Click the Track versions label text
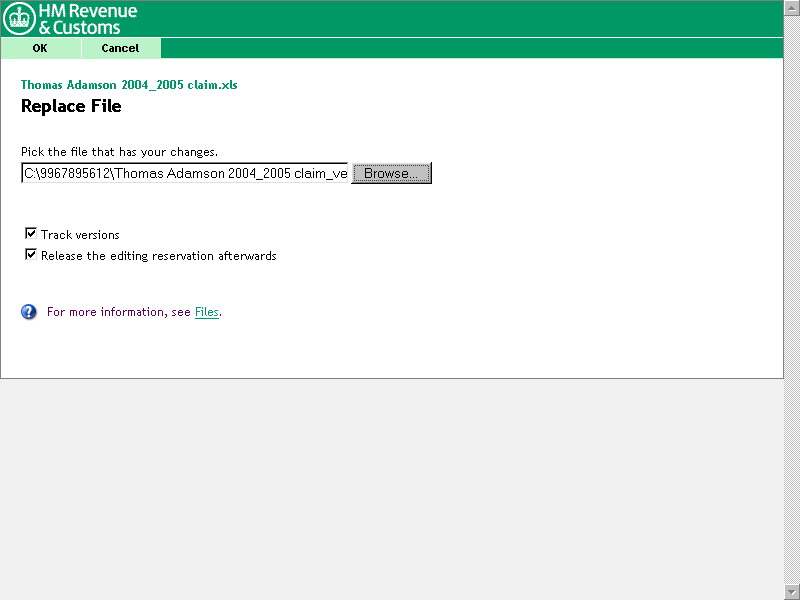 80,235
